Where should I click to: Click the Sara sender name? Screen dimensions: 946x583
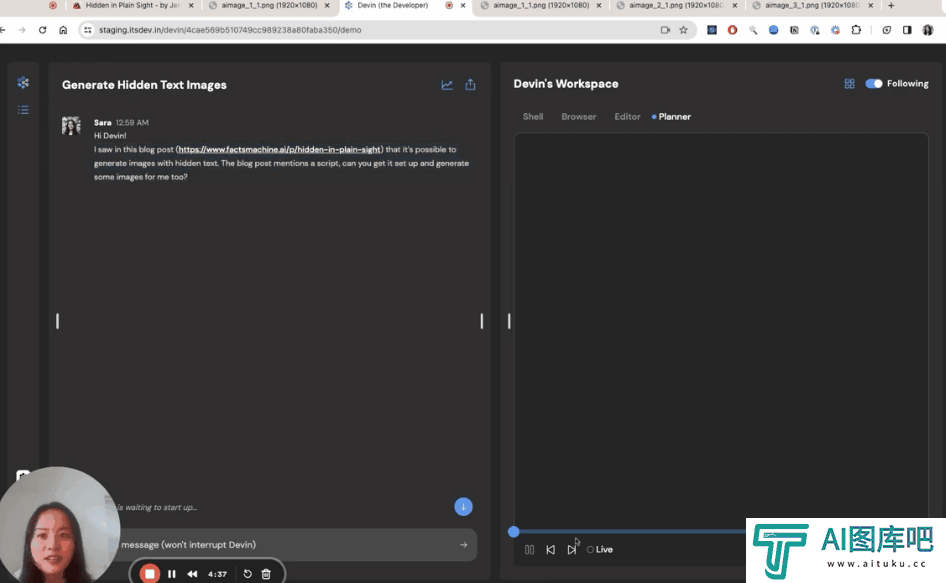point(103,123)
